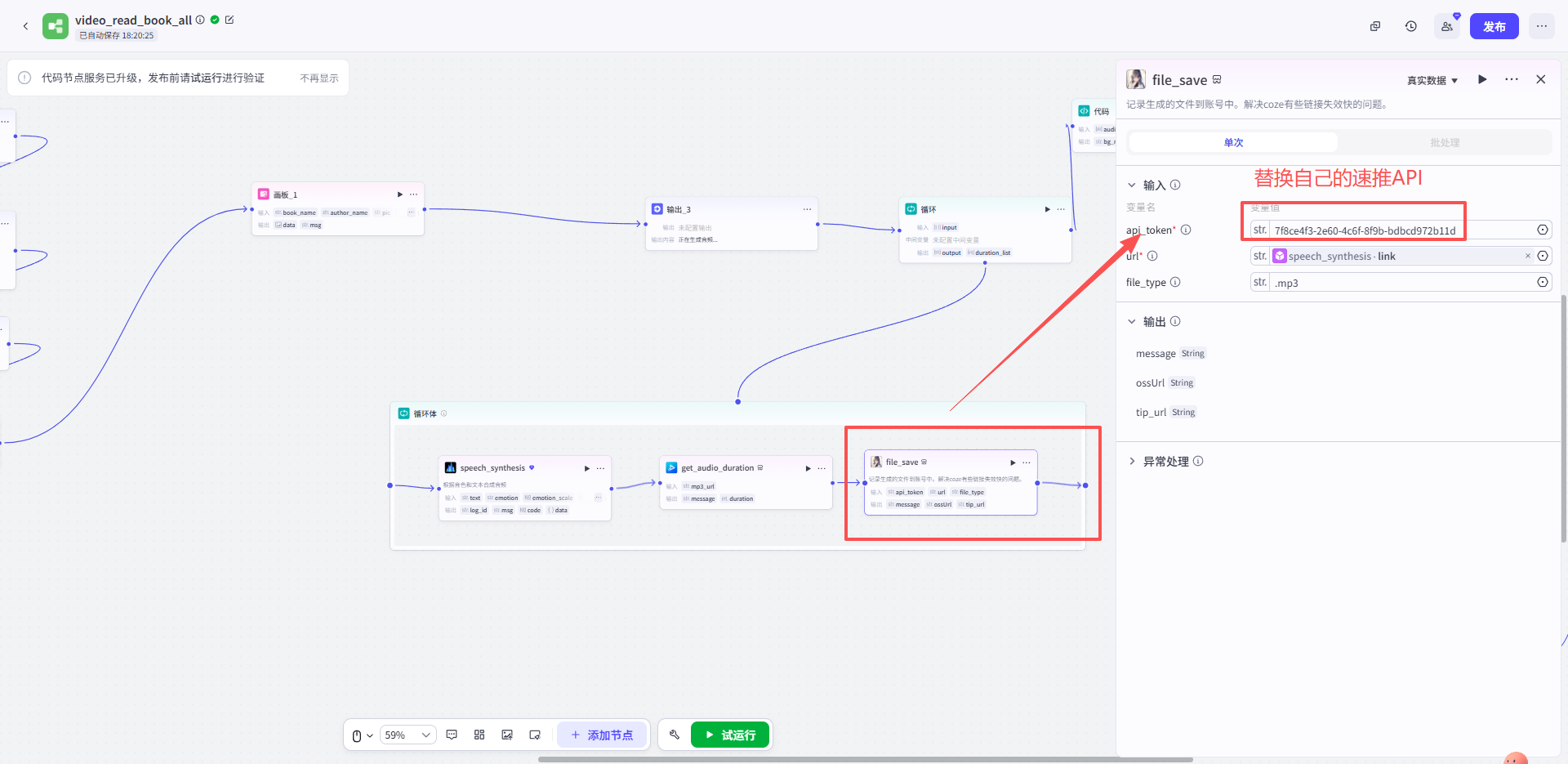Click the image export icon in toolbar
Screen dimensions: 1568x764
(507, 735)
